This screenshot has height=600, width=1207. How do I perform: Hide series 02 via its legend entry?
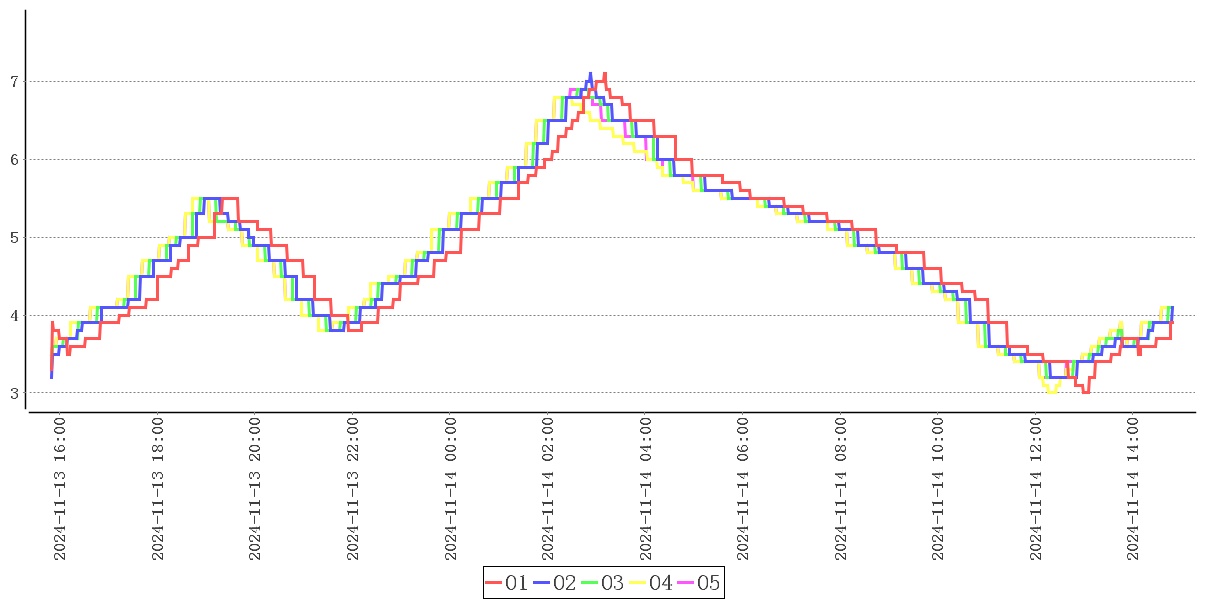tap(555, 583)
